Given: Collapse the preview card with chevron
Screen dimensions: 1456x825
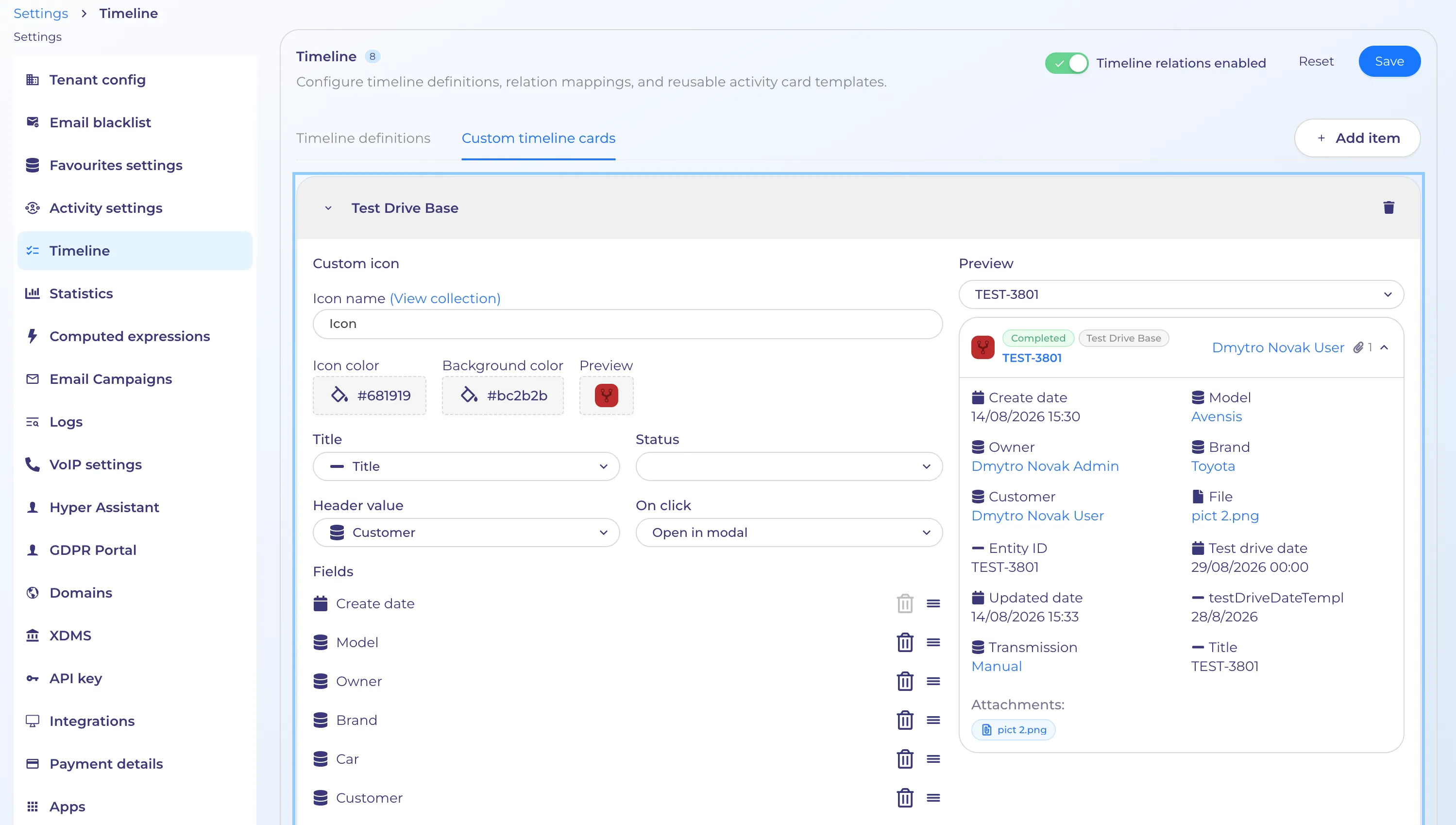Looking at the screenshot, I should (1385, 347).
